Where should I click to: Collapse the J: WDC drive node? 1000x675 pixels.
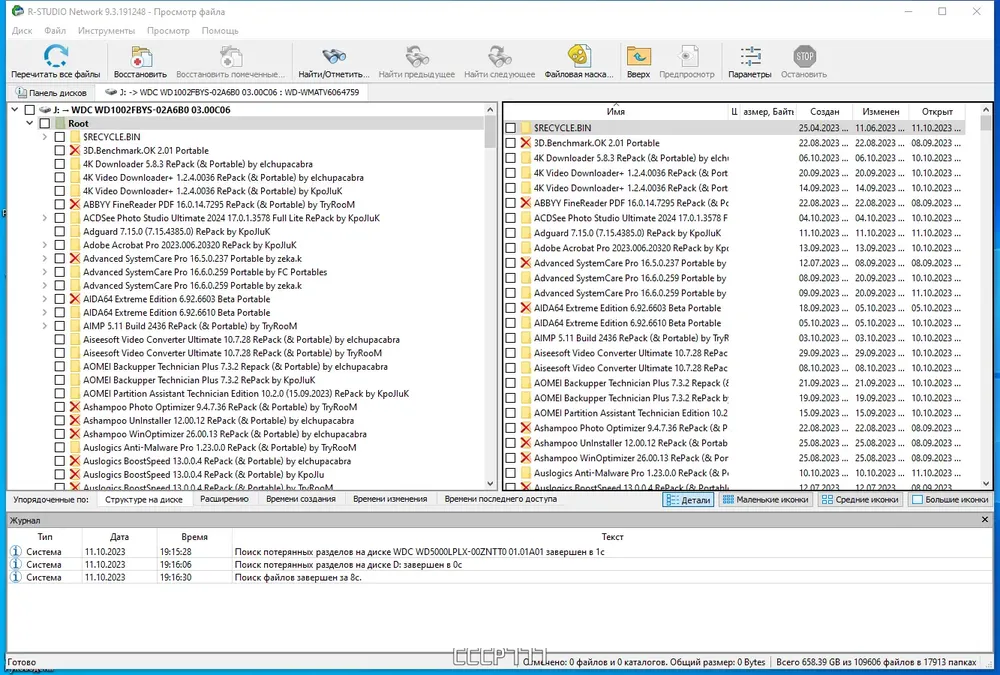(15, 110)
